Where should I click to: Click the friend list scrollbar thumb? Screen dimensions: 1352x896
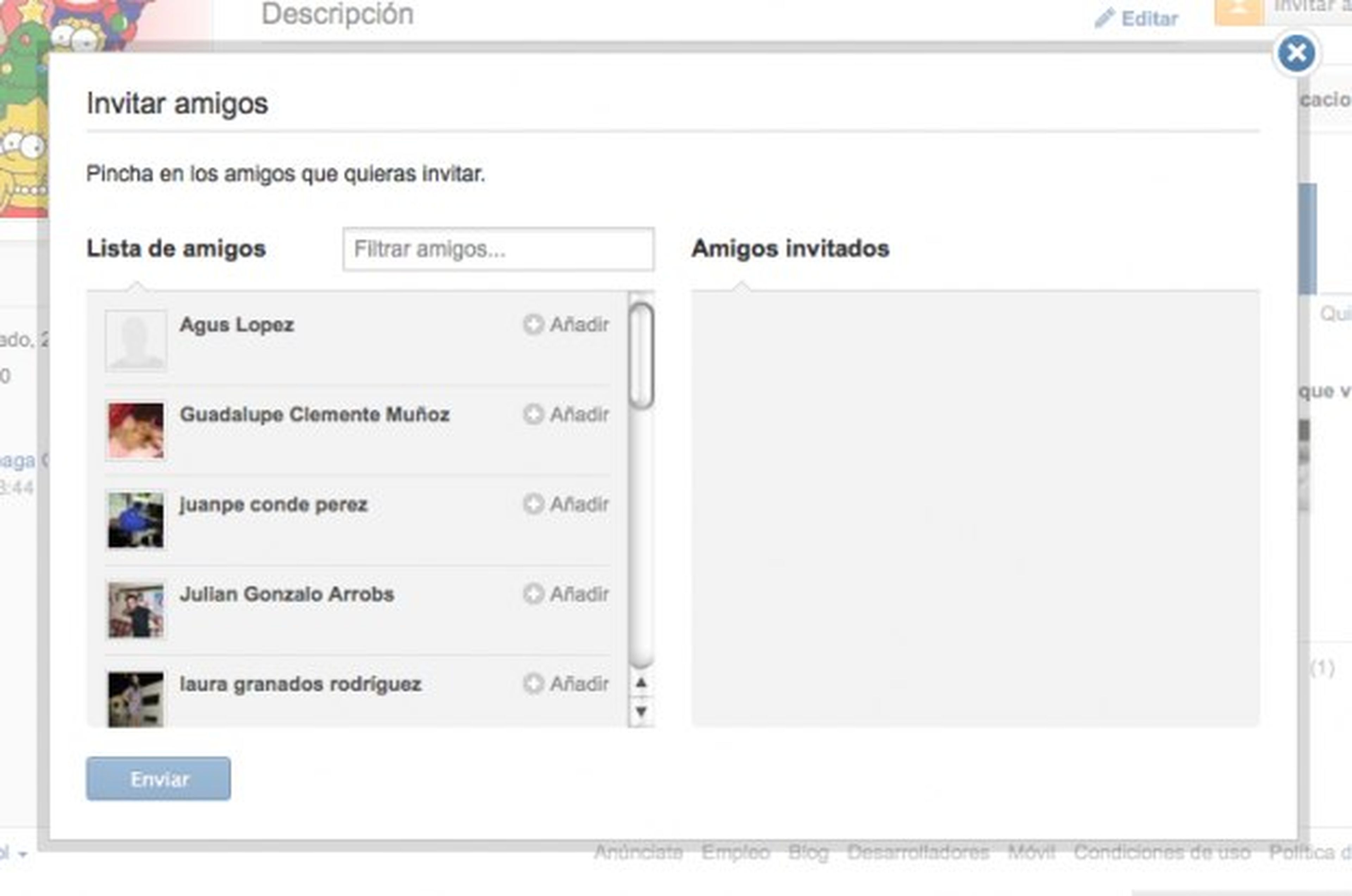[x=641, y=355]
